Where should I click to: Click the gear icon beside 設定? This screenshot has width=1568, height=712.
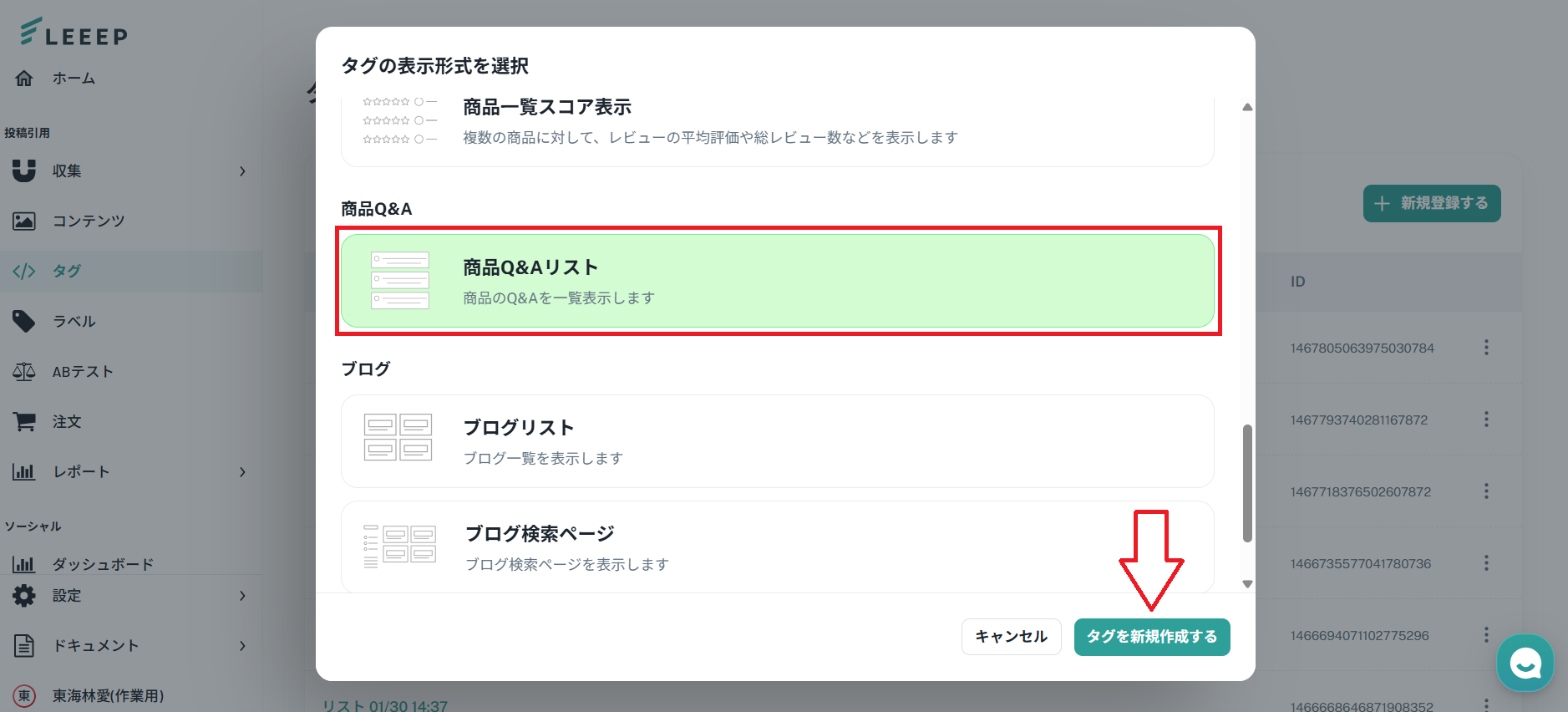click(24, 595)
